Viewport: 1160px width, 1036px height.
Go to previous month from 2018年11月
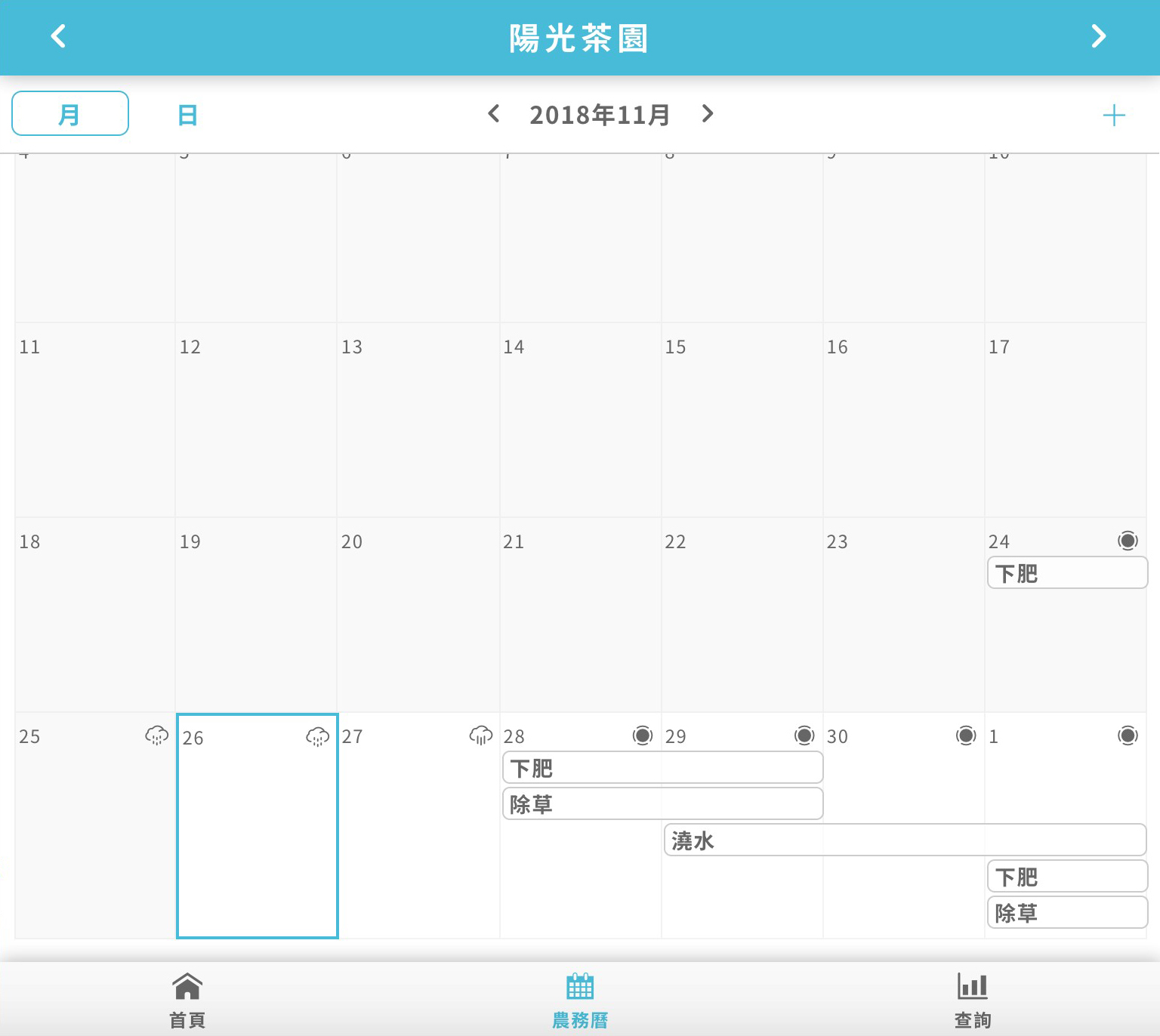494,114
